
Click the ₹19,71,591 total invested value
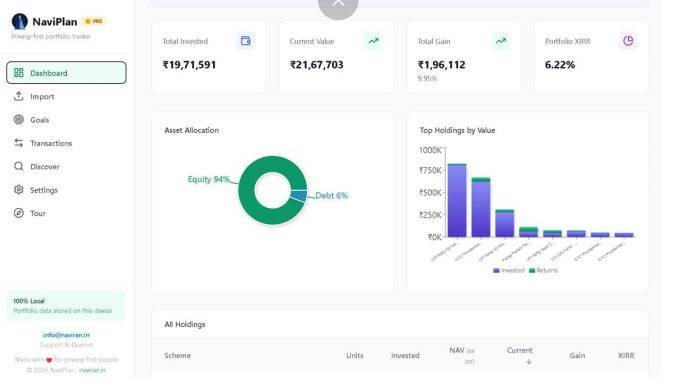(190, 65)
